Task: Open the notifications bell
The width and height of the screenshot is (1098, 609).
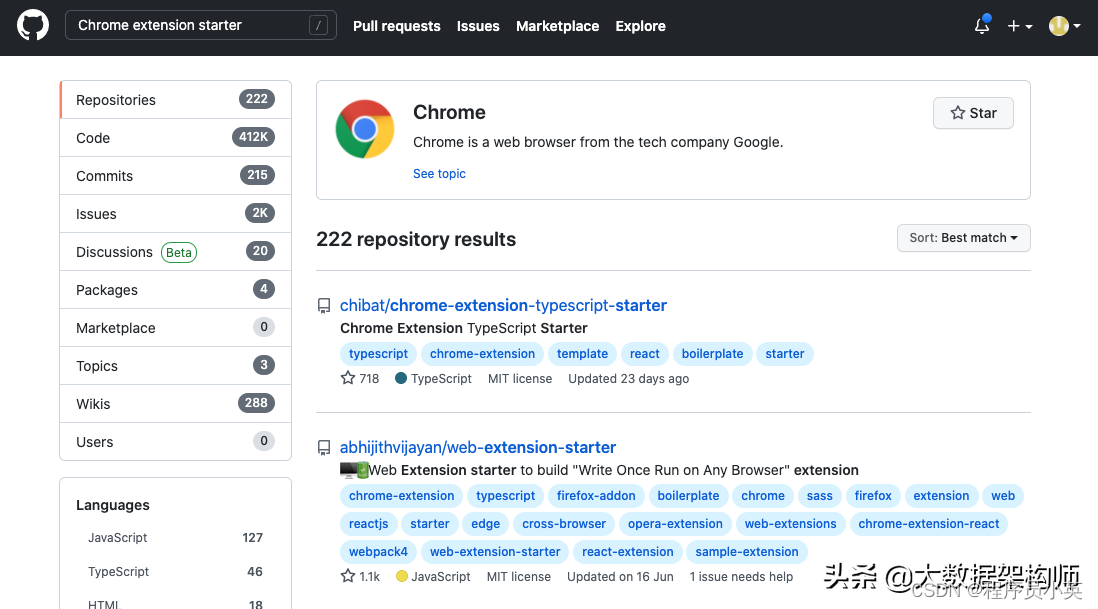Action: coord(982,25)
